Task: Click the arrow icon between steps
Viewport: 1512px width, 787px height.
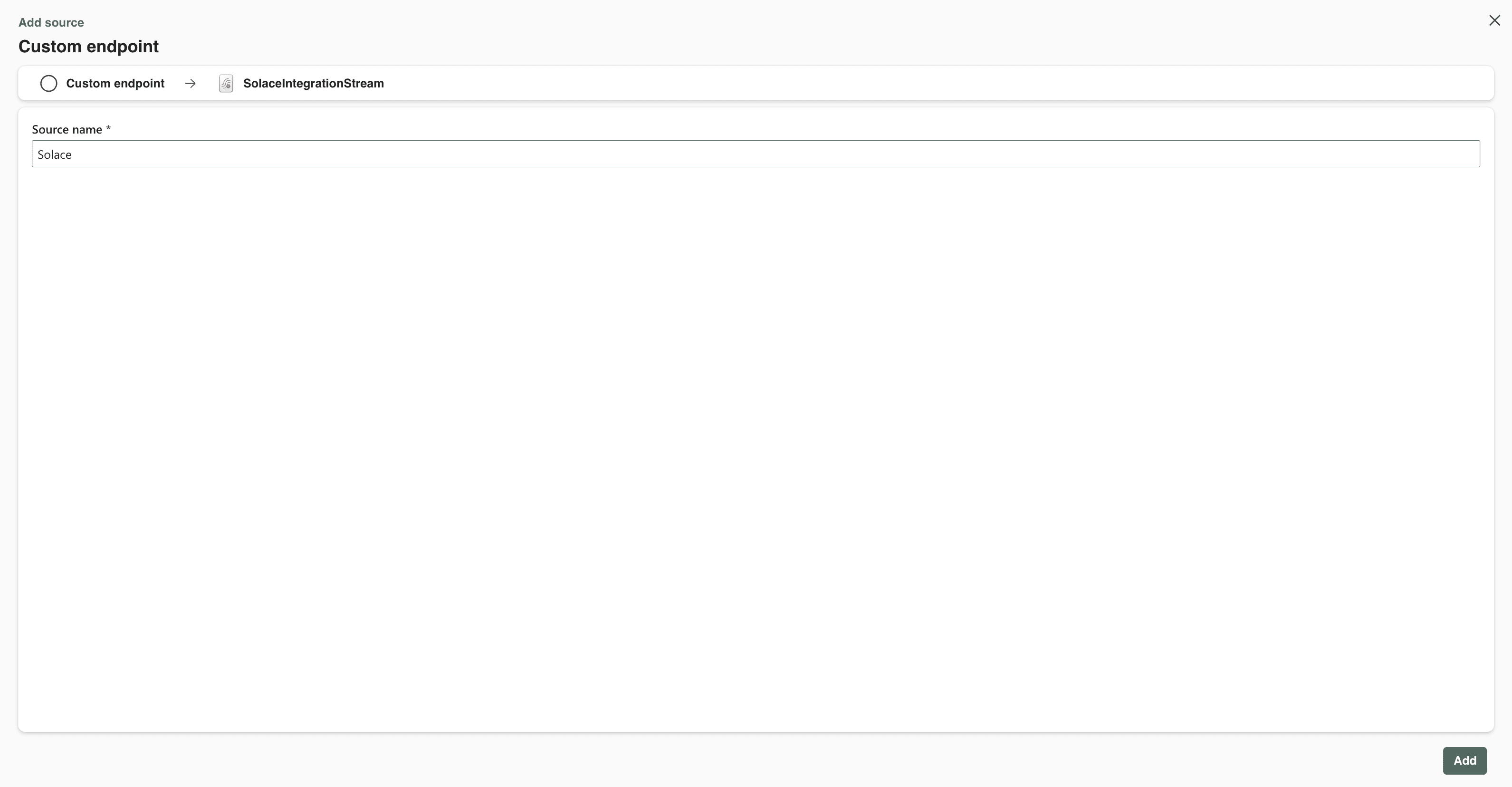Action: click(x=190, y=83)
